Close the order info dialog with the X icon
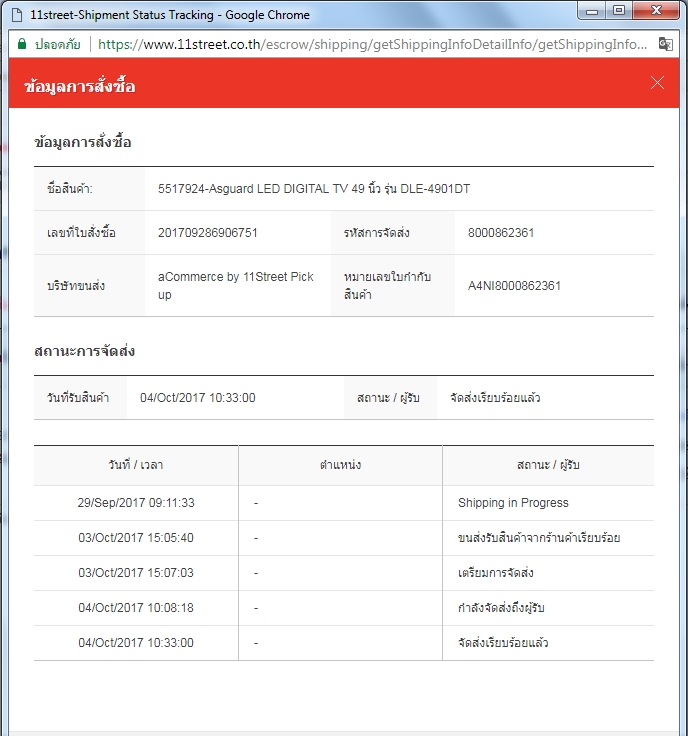 pos(657,83)
